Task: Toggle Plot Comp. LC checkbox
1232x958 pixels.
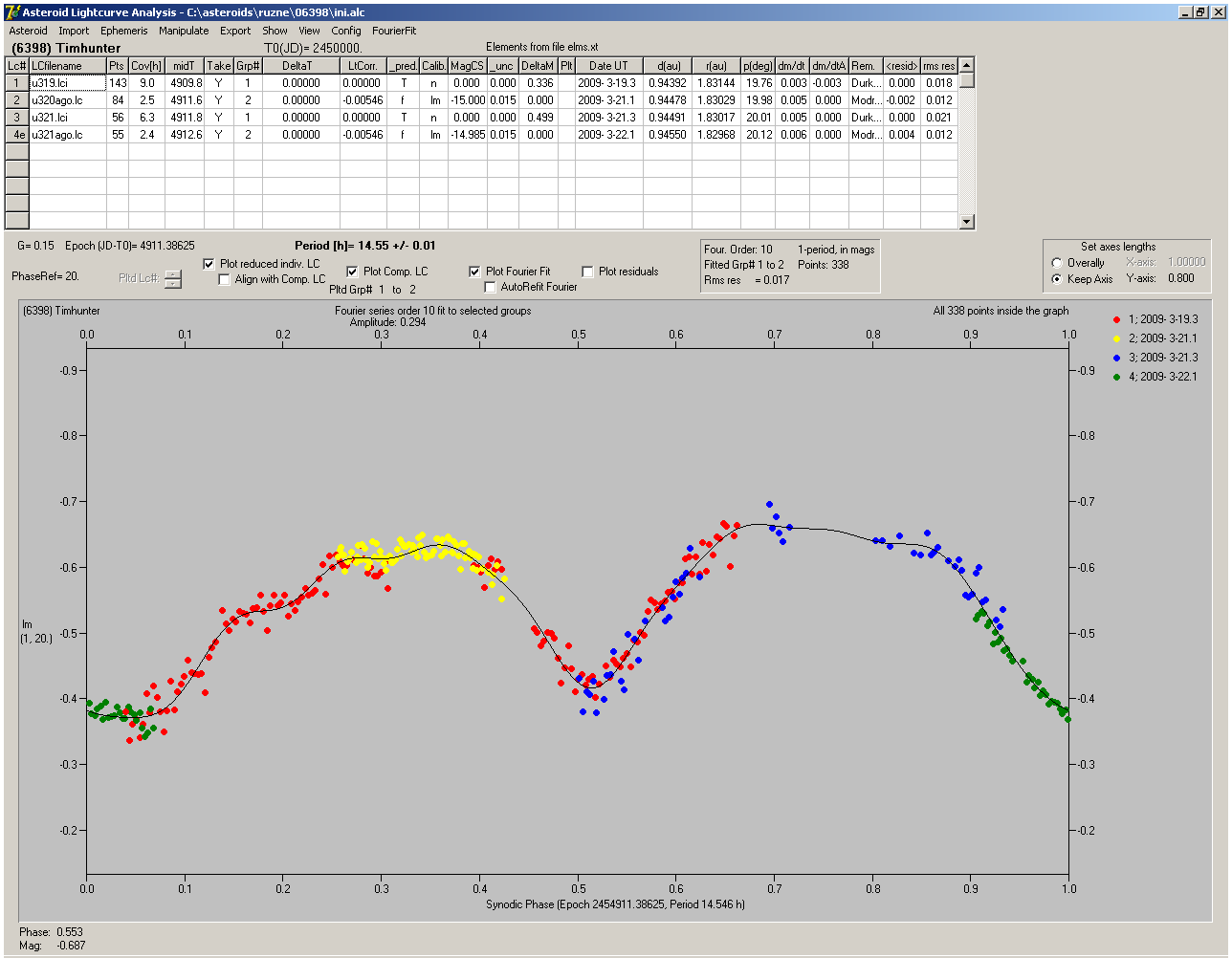Action: click(352, 272)
